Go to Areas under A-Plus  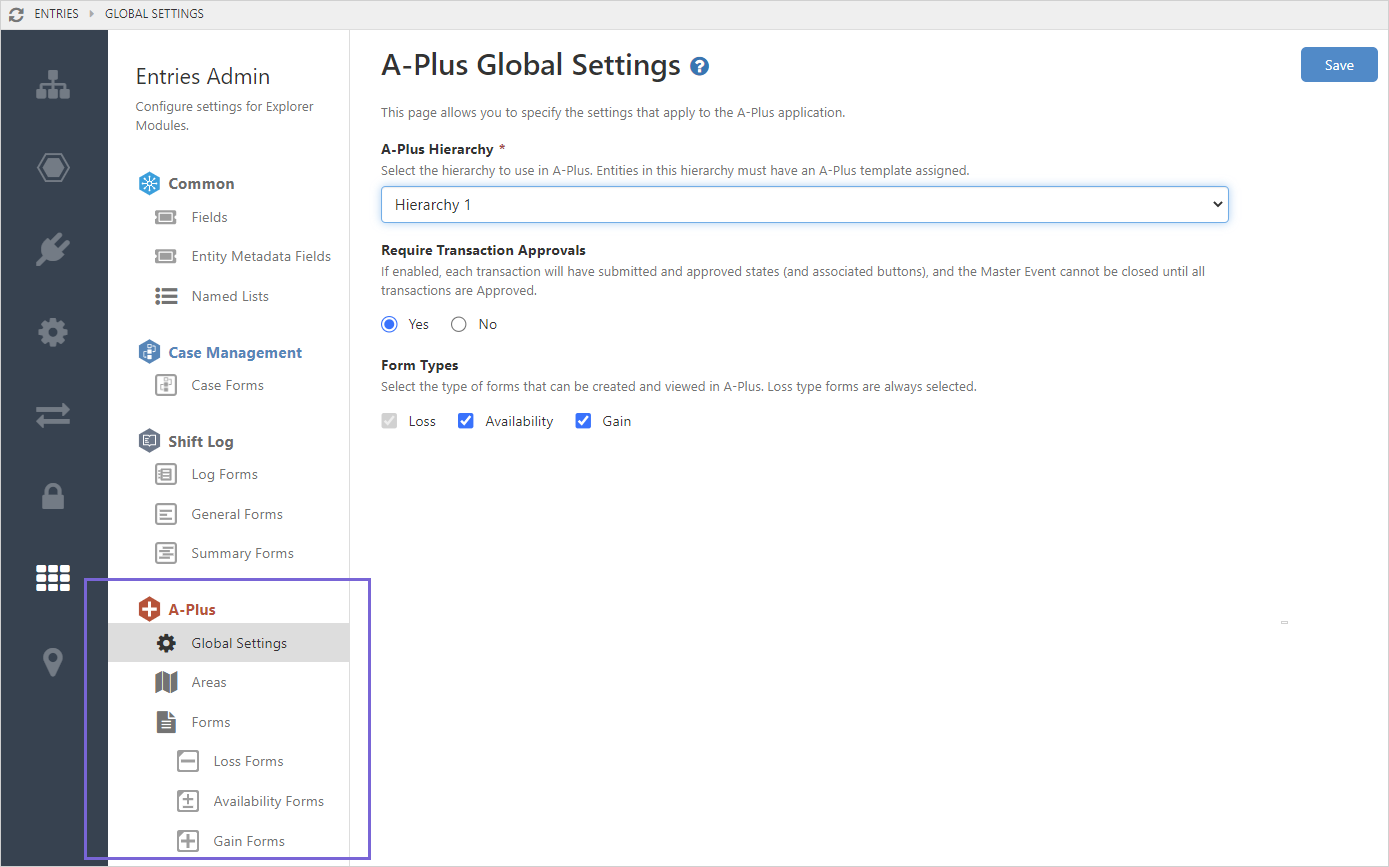[x=209, y=682]
